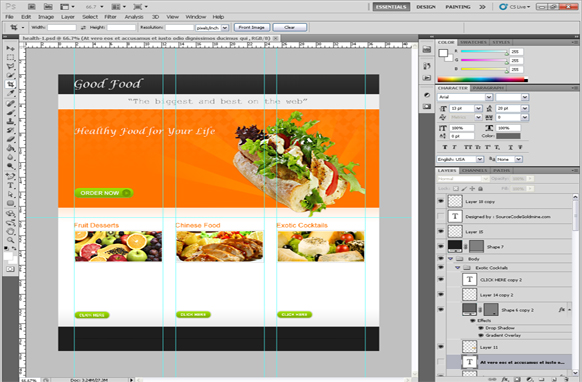The image size is (582, 382).
Task: Click the Clear button
Action: (x=290, y=27)
